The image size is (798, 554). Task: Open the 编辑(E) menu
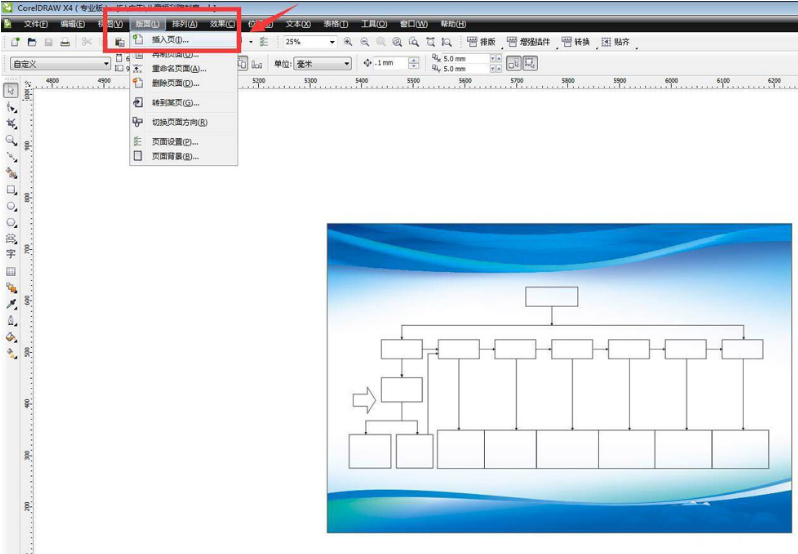tap(73, 24)
